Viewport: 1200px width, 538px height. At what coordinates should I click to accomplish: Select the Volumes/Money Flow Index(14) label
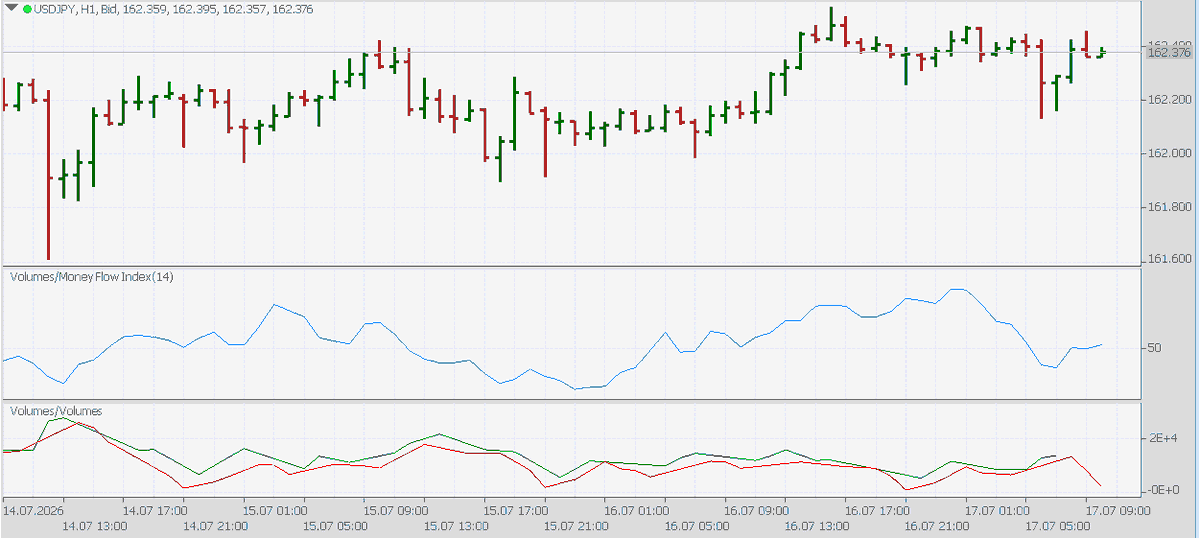click(x=91, y=276)
